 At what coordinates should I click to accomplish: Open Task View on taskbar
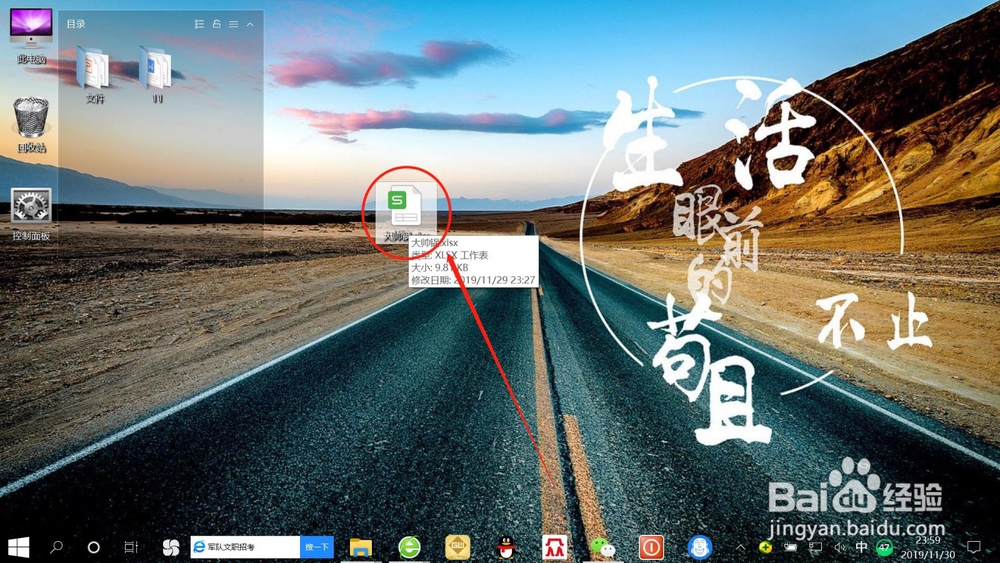[131, 547]
